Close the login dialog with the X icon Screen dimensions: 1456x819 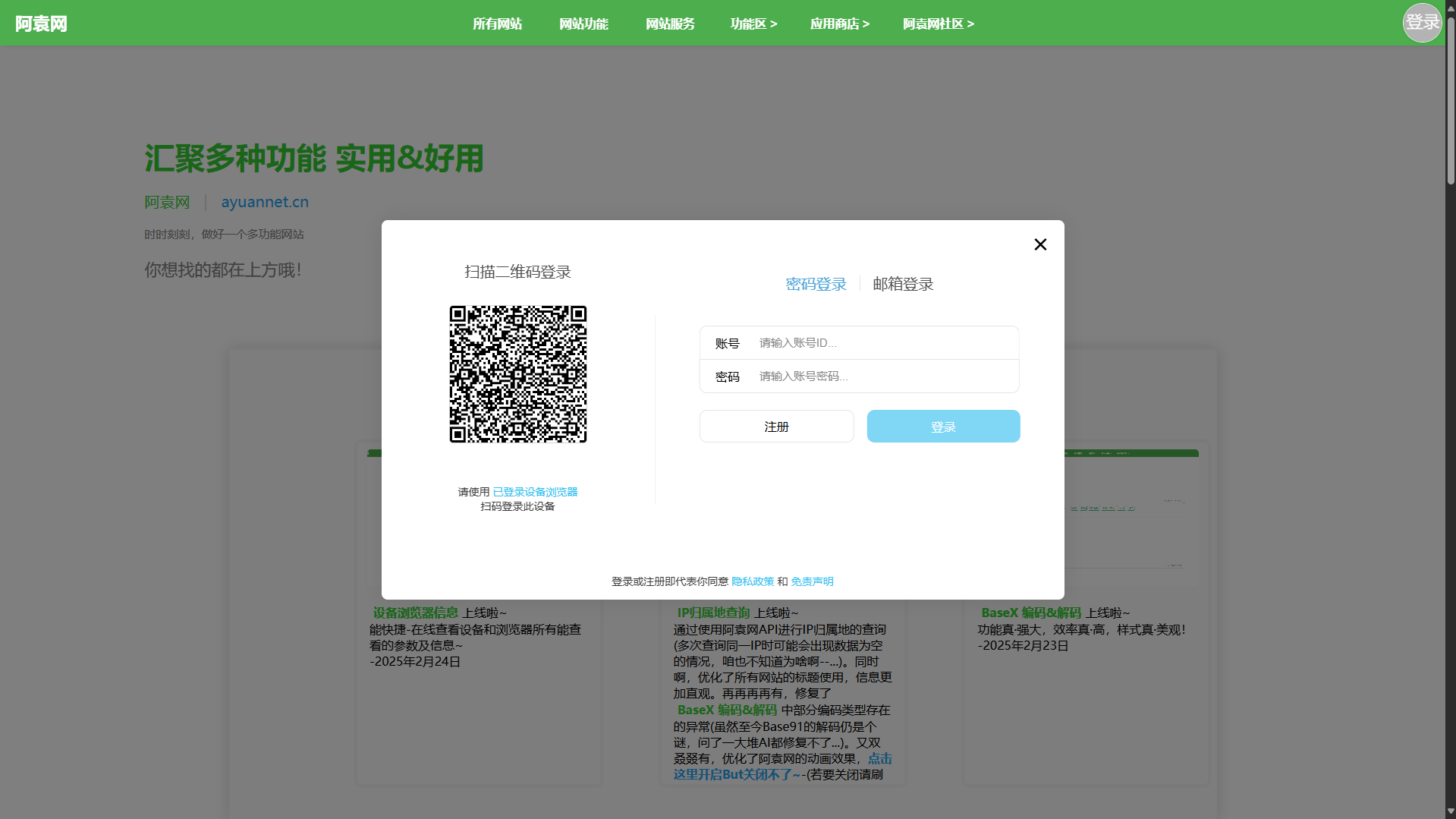pyautogui.click(x=1040, y=244)
